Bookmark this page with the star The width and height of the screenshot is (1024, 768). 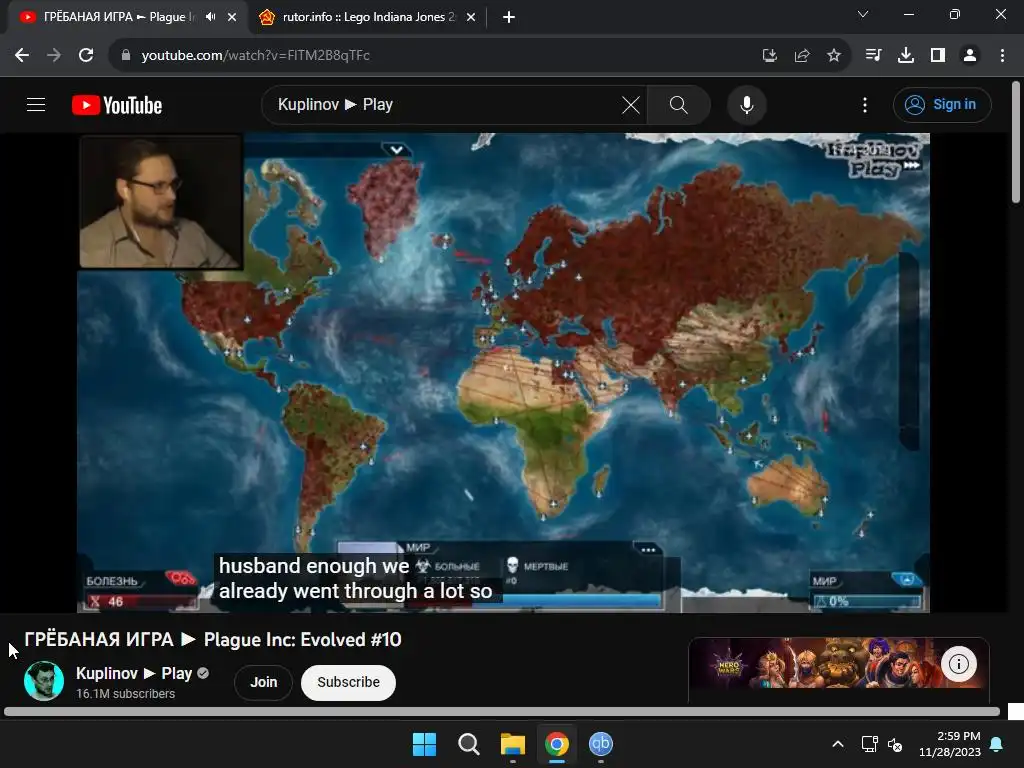click(833, 56)
